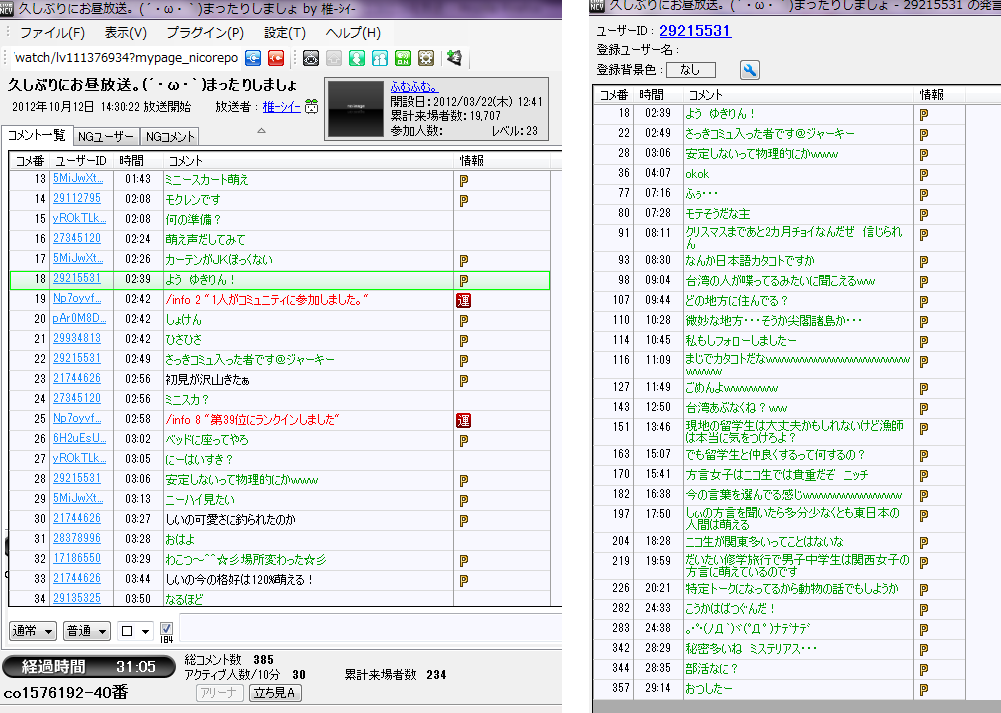Open the プラグイン(P) menu

(205, 33)
